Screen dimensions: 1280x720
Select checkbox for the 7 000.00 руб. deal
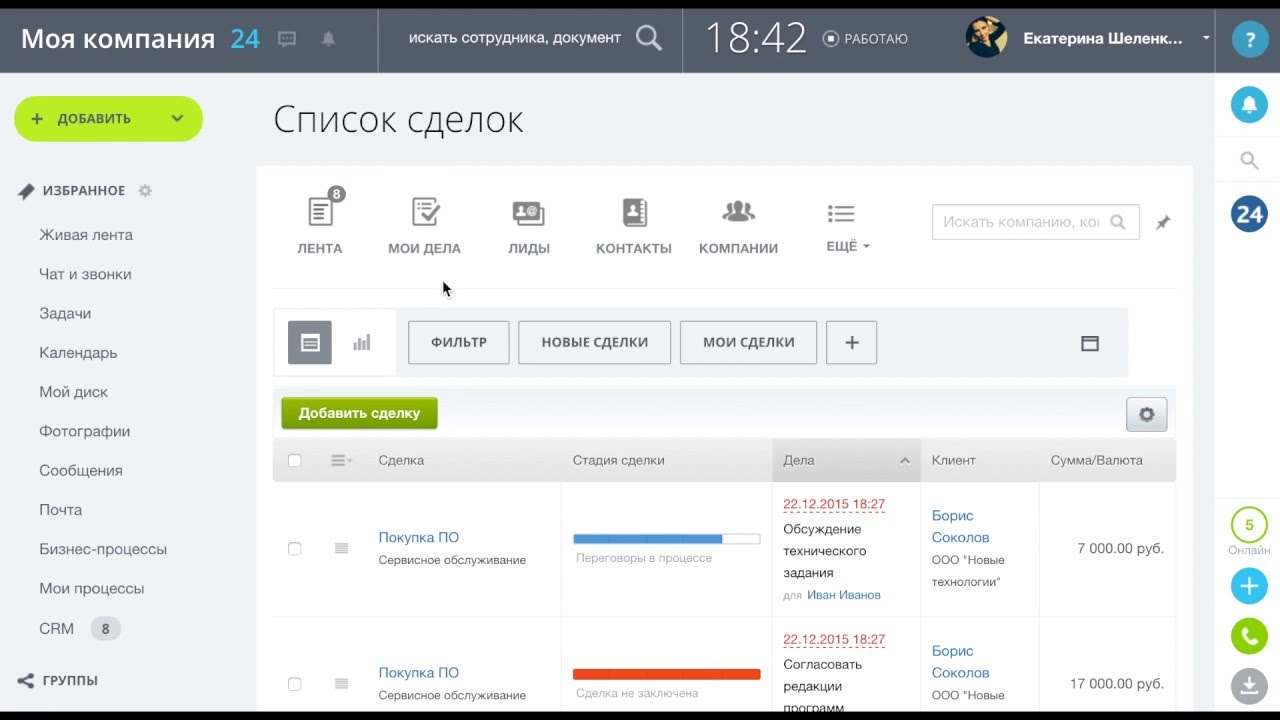click(x=294, y=549)
